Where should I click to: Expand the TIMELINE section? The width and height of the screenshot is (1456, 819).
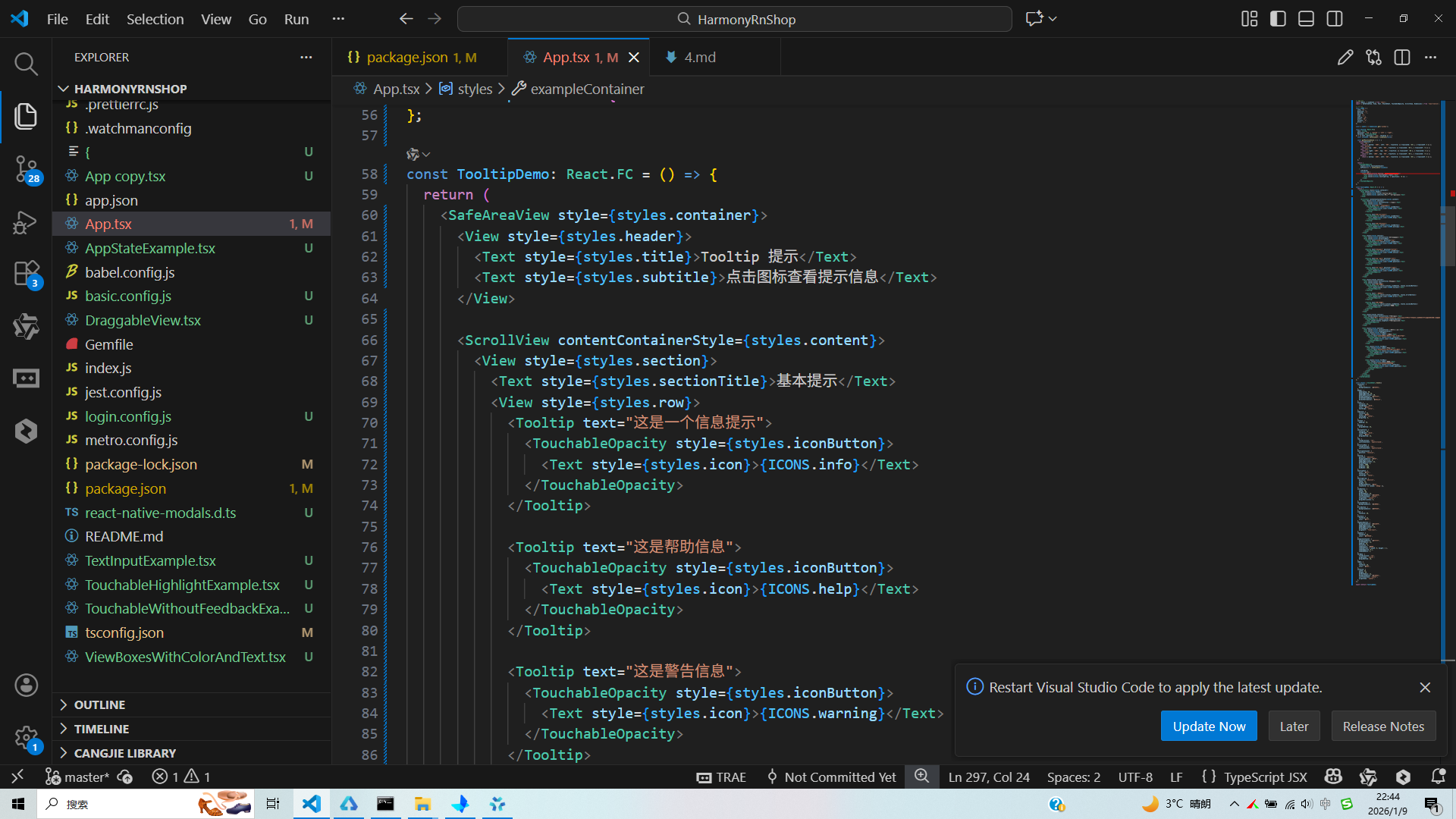coord(101,729)
